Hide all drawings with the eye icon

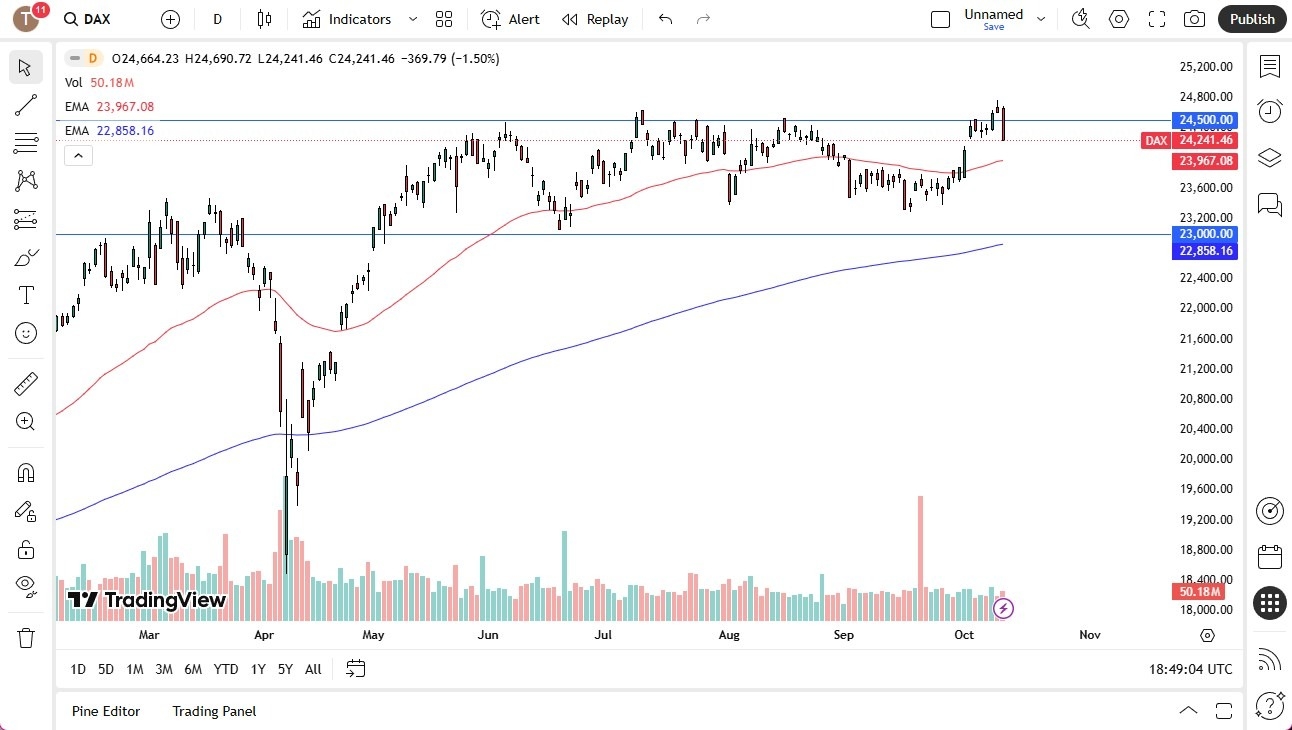25,585
